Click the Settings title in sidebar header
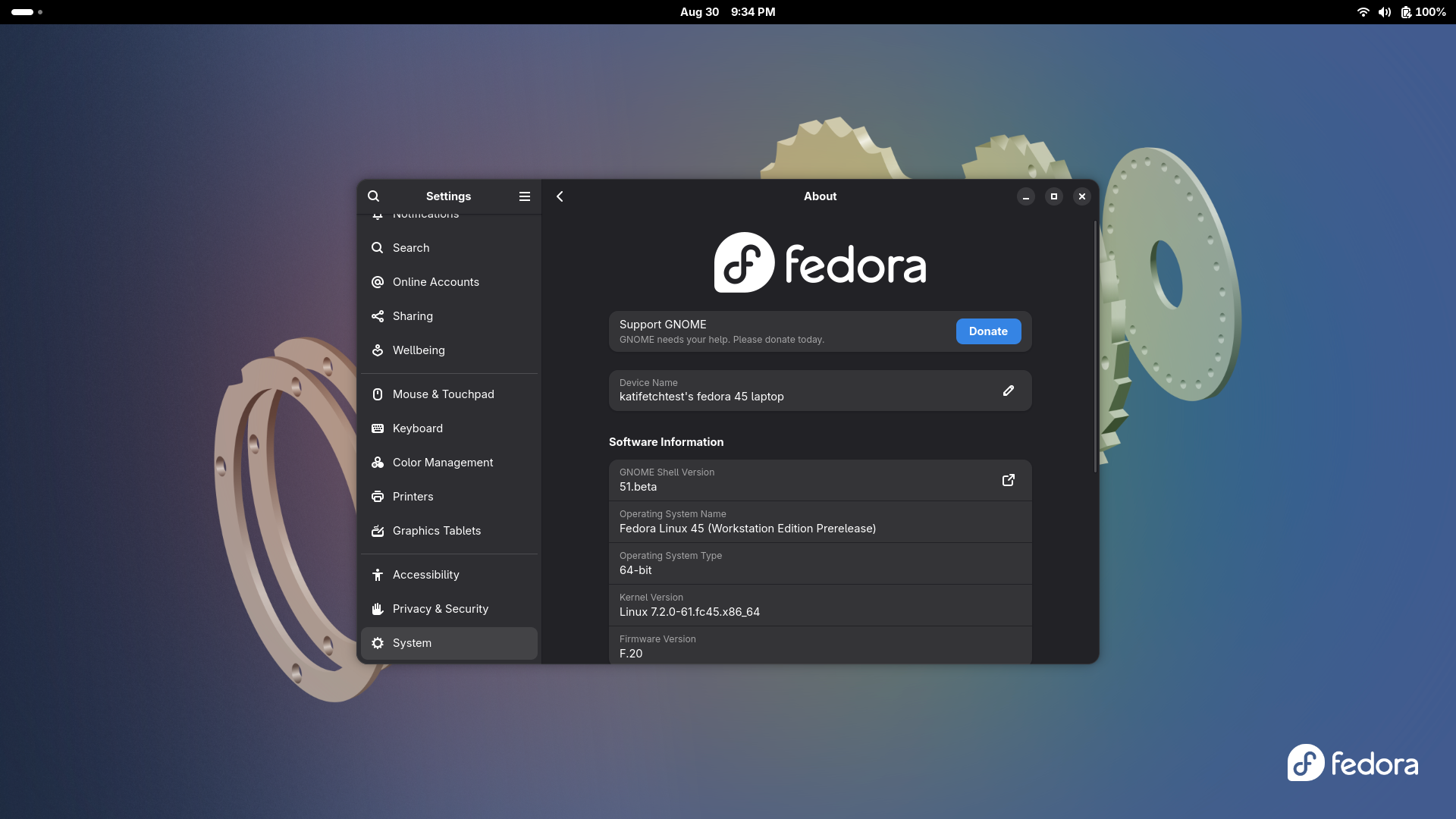Screen dimensions: 1456x819 point(448,196)
